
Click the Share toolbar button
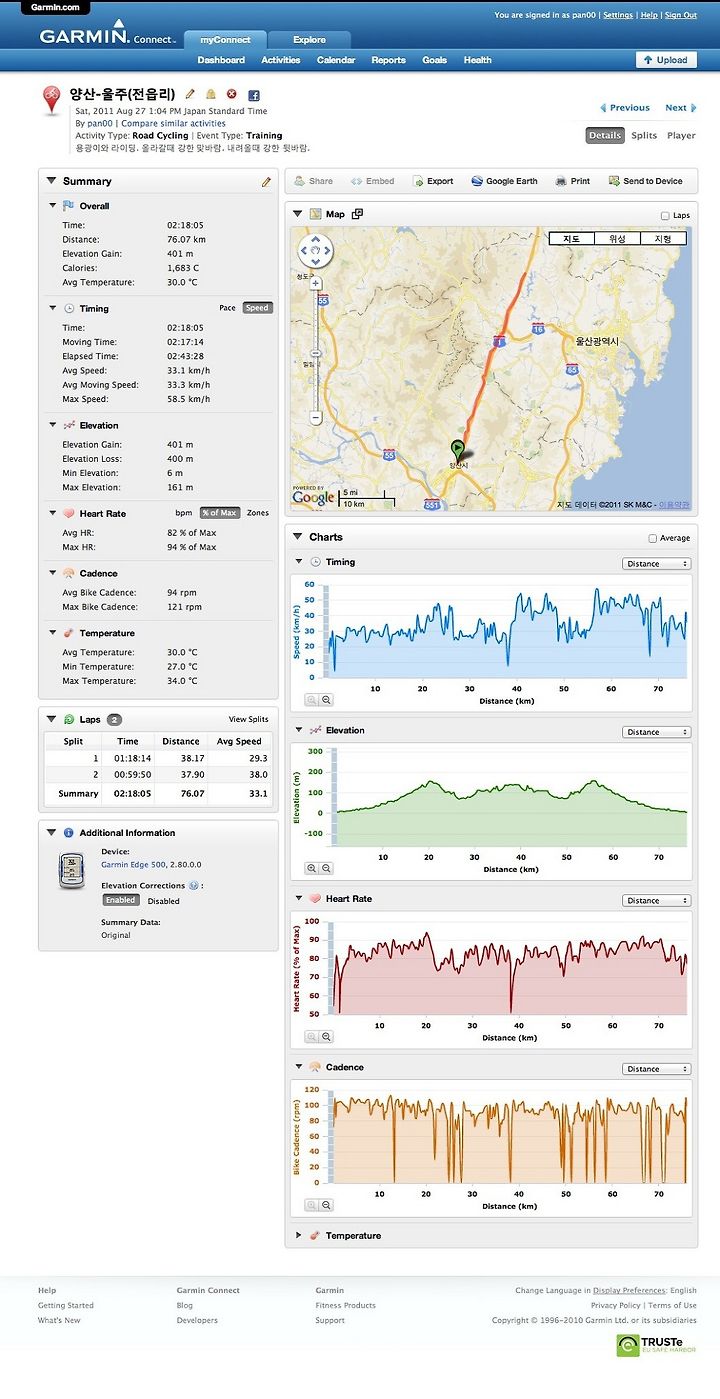click(313, 181)
